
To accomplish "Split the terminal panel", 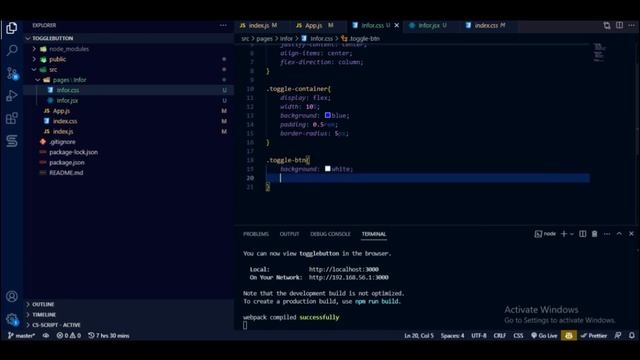I will coord(582,234).
